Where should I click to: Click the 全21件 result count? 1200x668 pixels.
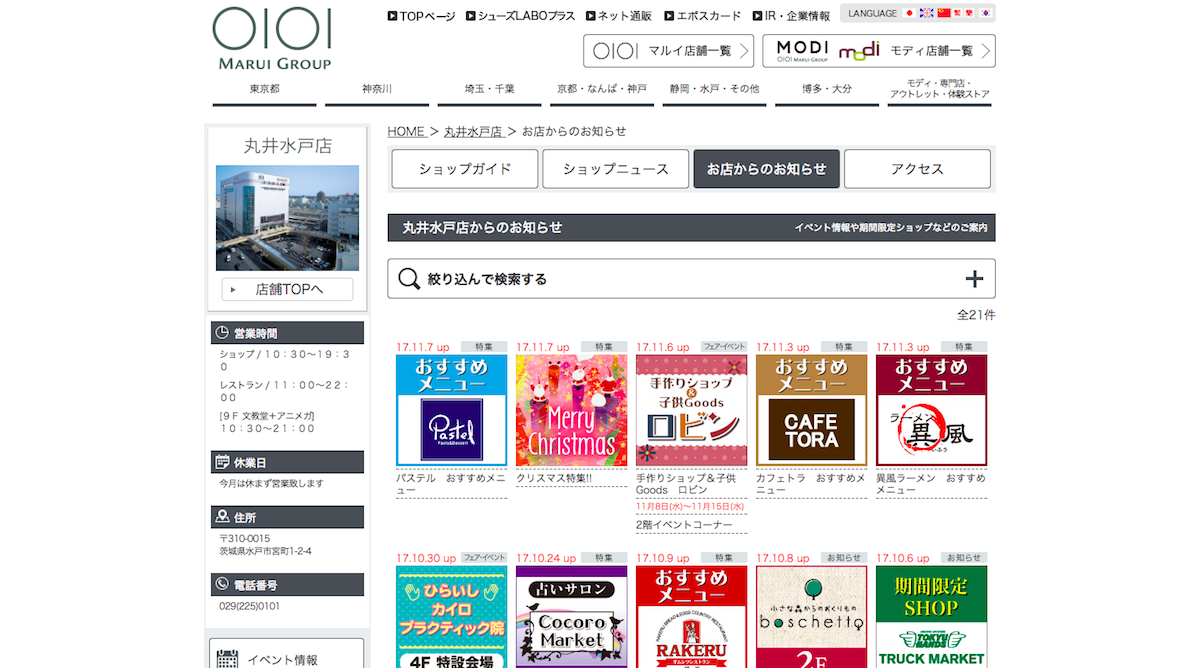pyautogui.click(x=976, y=315)
